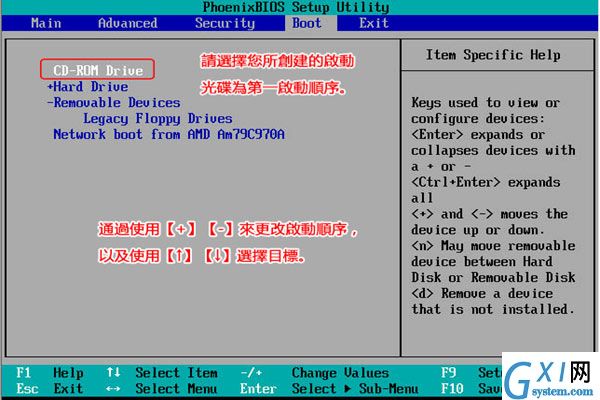
Task: Click the -/+ Change Values hint
Action: [315, 373]
